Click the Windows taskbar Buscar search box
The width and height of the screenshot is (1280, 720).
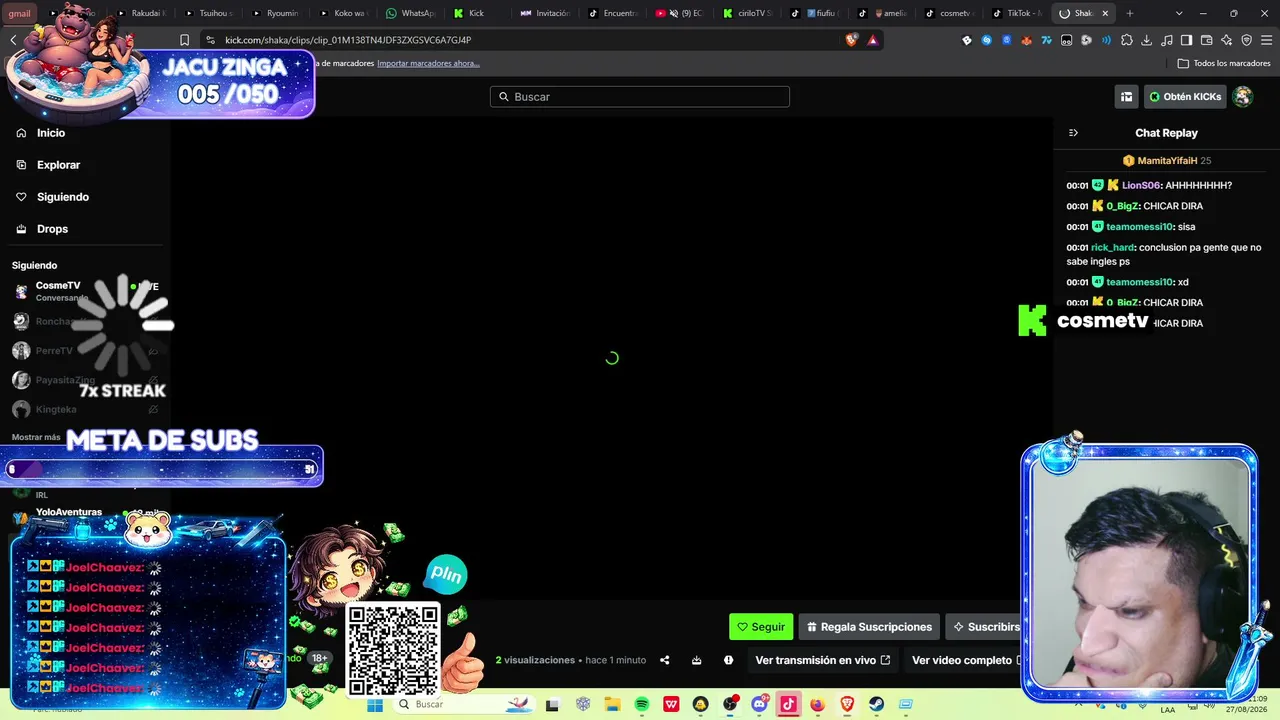[463, 704]
